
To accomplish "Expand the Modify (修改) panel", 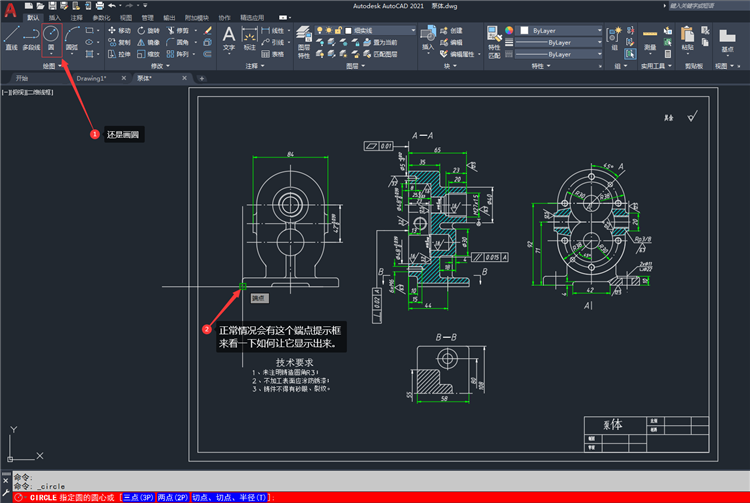I will (x=160, y=66).
